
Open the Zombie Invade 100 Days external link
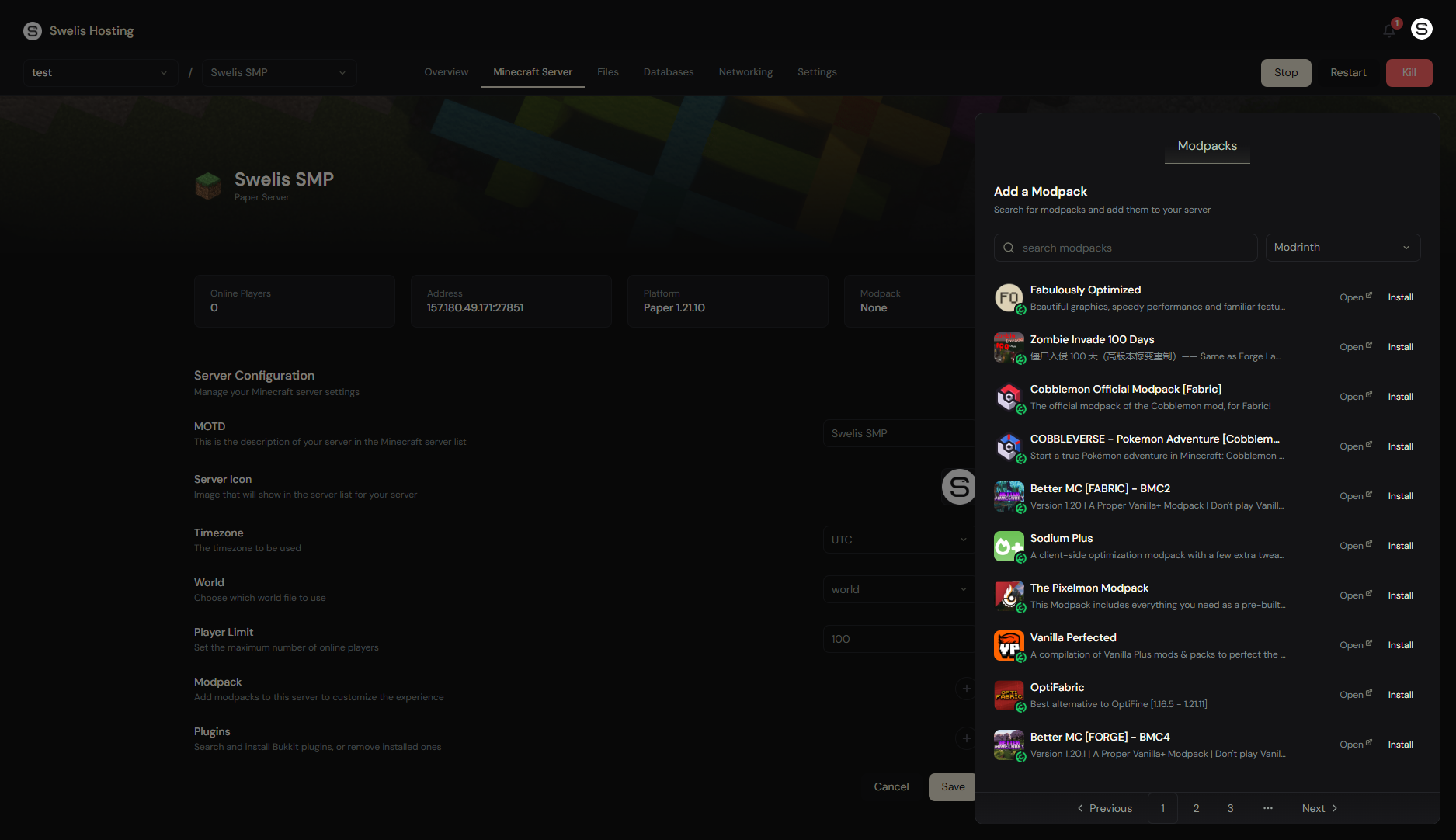click(x=1354, y=346)
